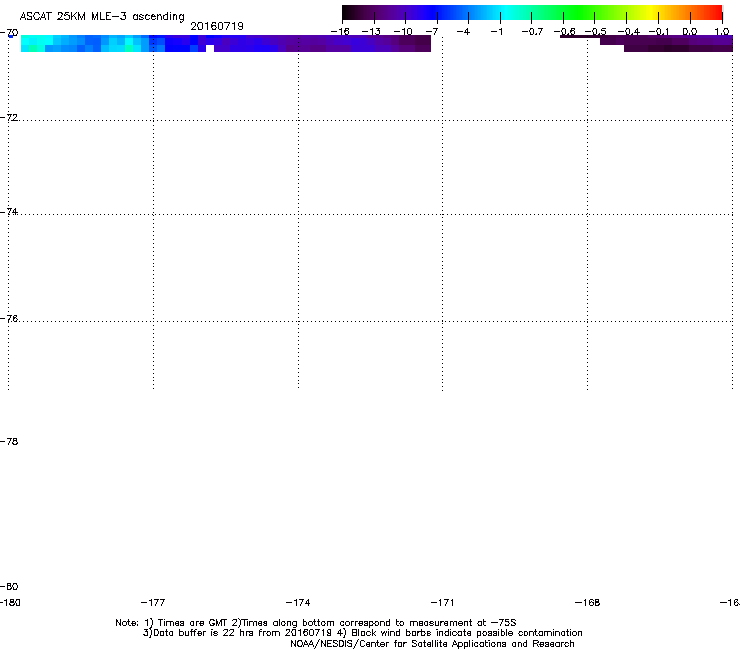Click the -168 longitude label
The height and width of the screenshot is (650, 740).
pos(587,602)
